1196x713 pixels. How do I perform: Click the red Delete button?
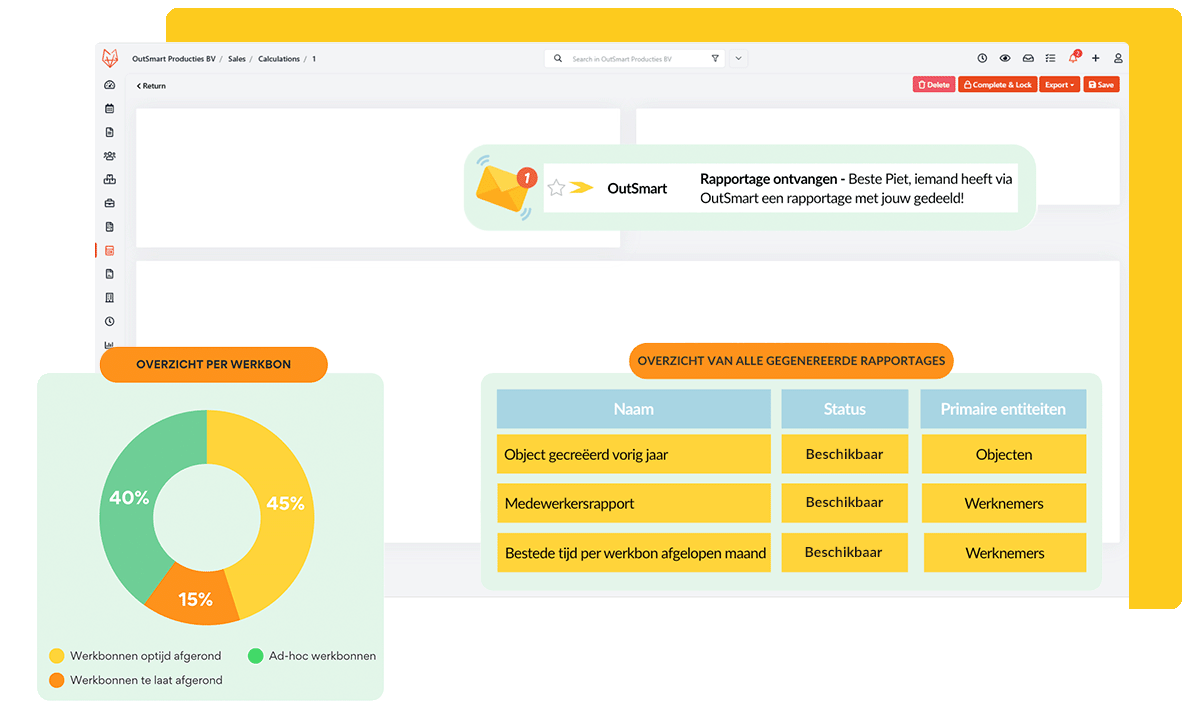coord(933,85)
